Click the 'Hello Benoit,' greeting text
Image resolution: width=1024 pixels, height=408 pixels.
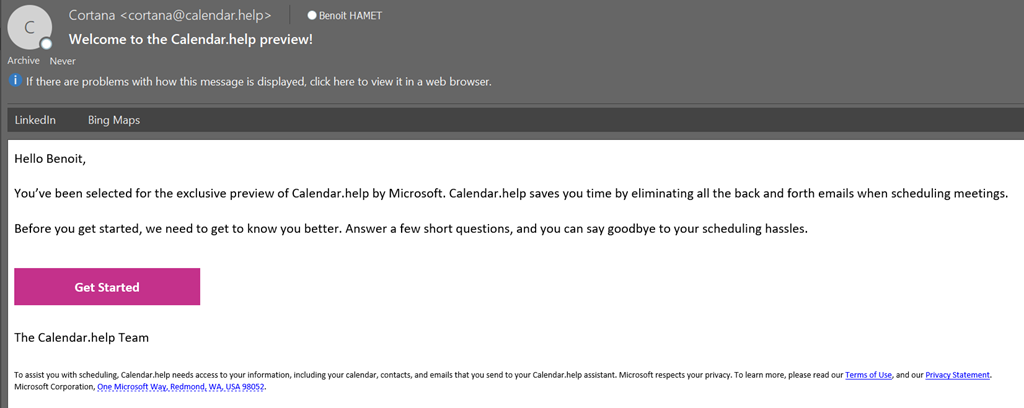(x=57, y=158)
